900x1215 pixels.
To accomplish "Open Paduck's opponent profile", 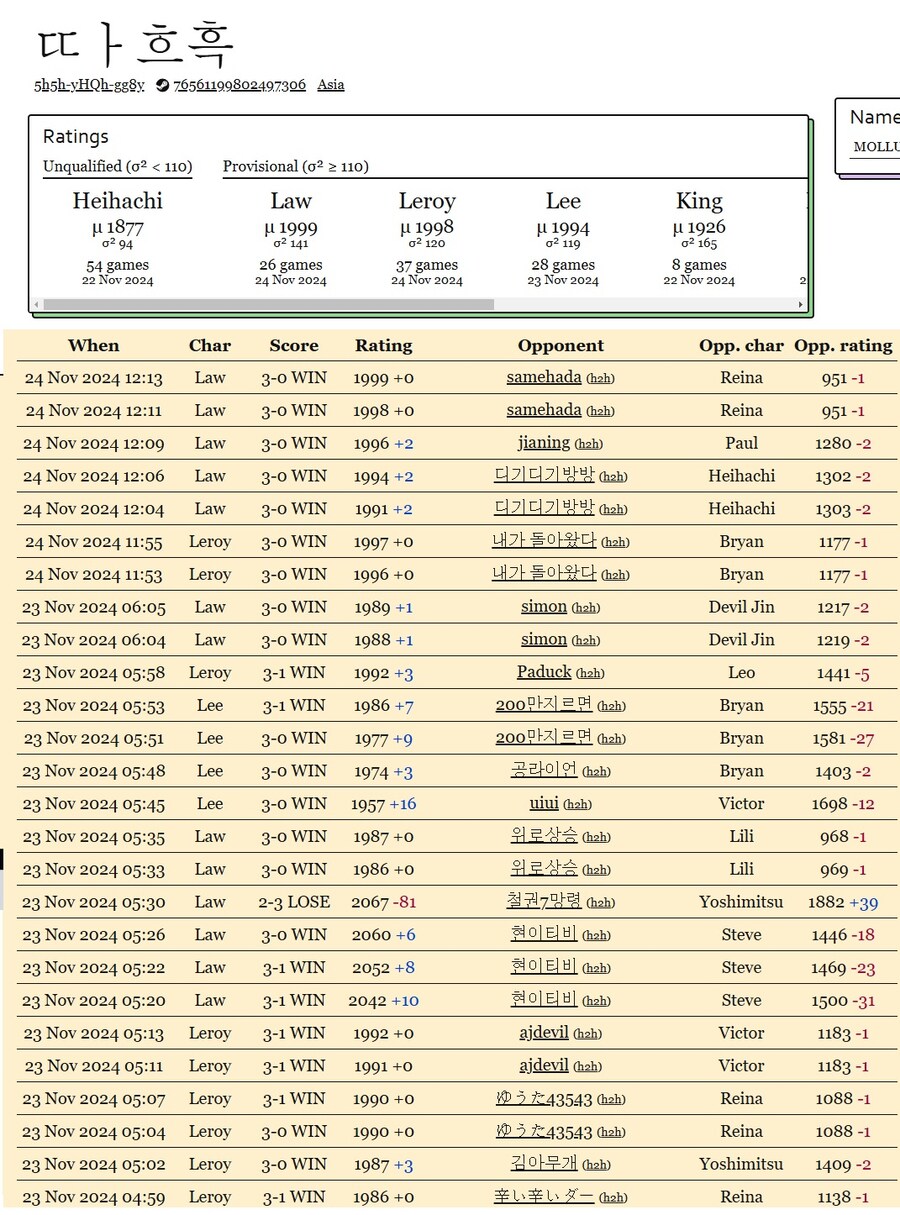I will coord(544,672).
